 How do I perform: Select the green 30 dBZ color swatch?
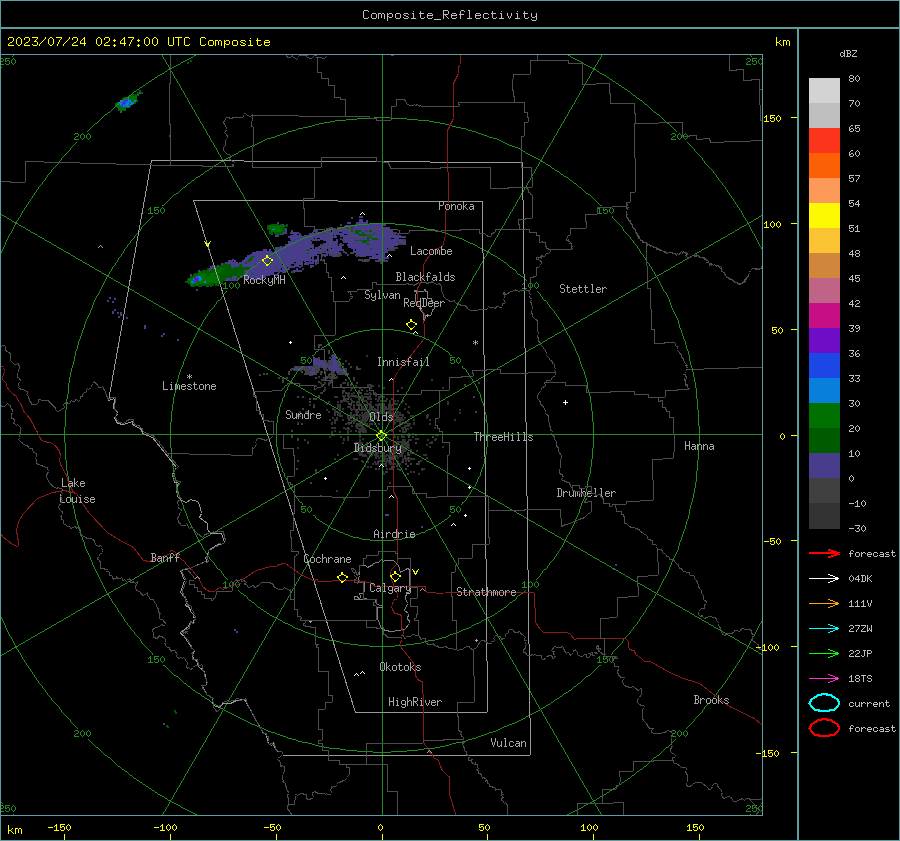(x=824, y=415)
